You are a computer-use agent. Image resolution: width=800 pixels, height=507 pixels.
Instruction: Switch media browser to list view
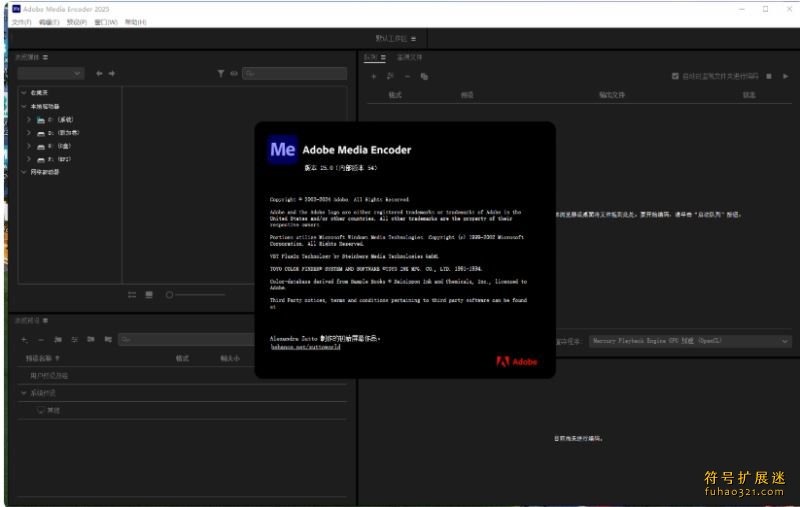pyautogui.click(x=132, y=295)
